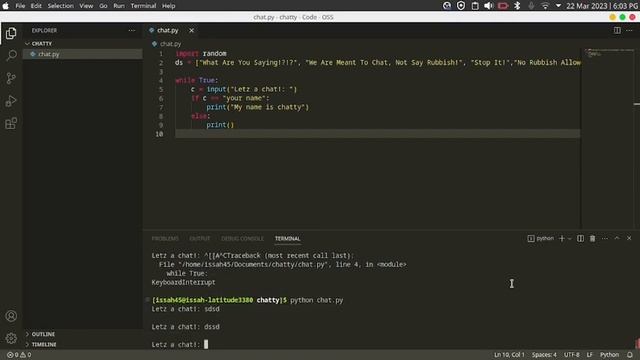The image size is (640, 360).
Task: Open the Extensions view
Action: [11, 123]
